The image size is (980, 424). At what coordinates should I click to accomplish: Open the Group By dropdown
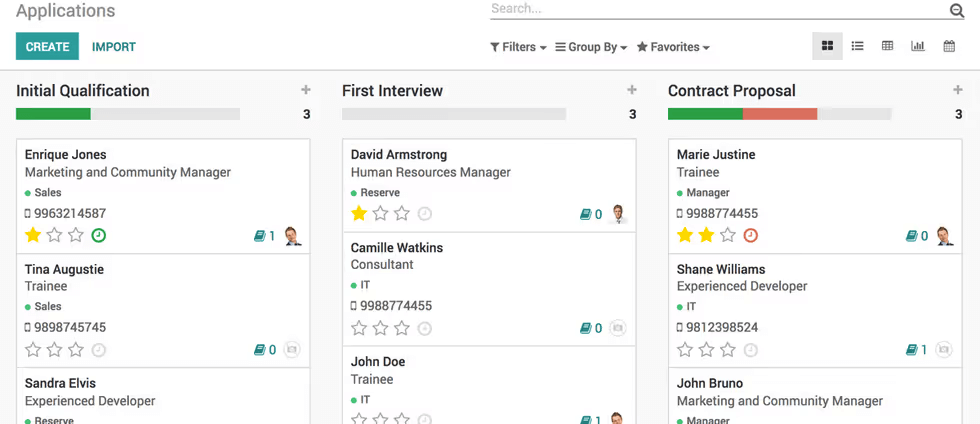[591, 47]
